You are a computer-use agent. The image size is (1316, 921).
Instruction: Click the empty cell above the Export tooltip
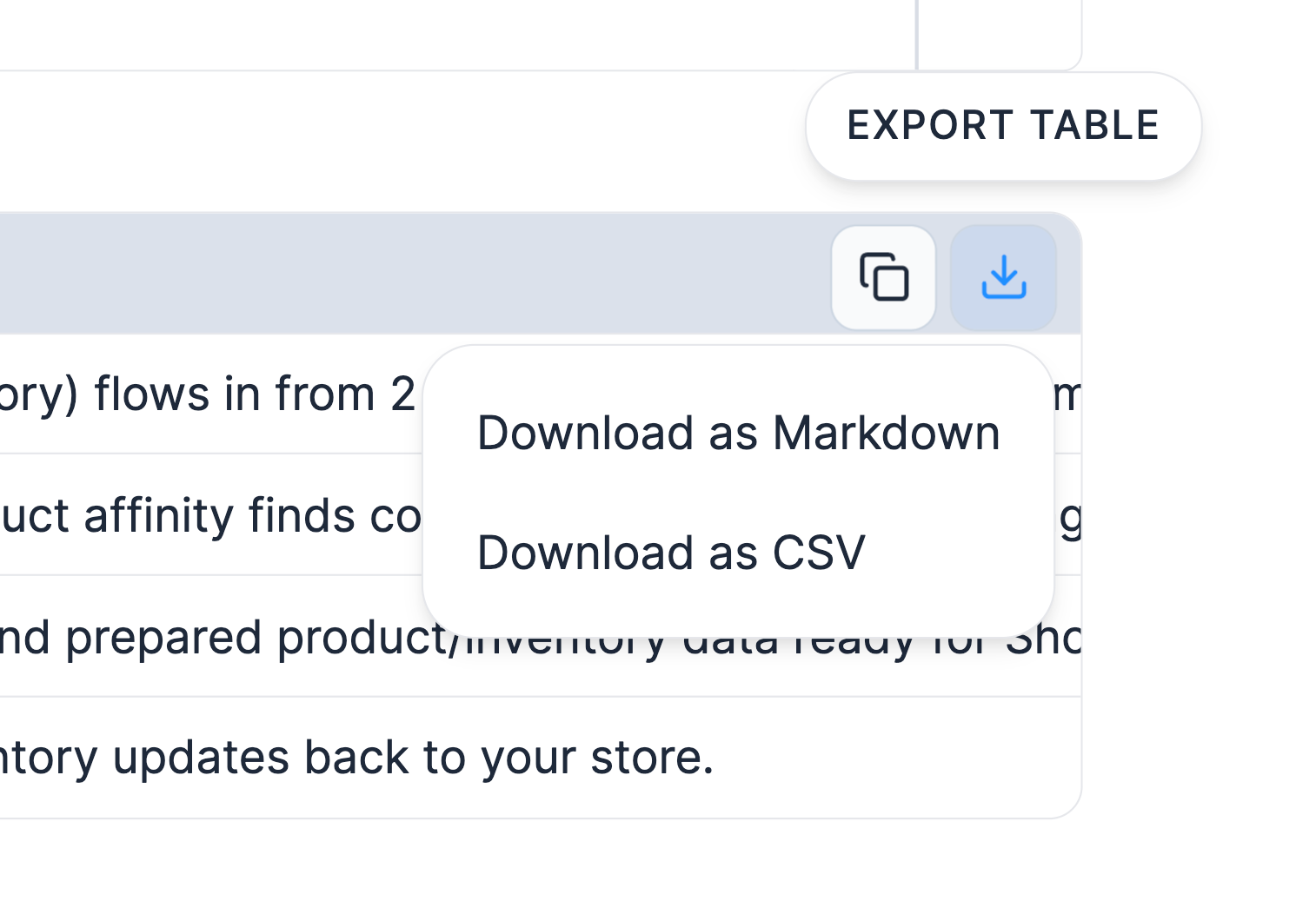(1000, 35)
